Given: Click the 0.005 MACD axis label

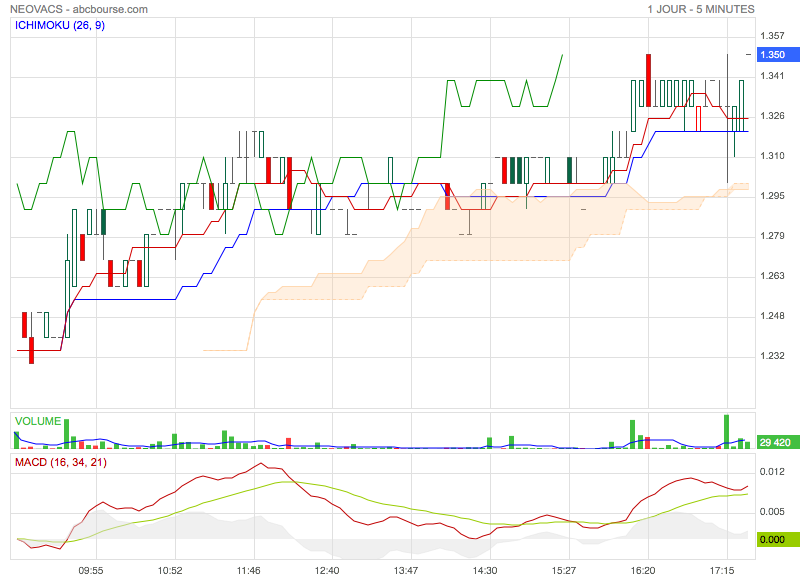Looking at the screenshot, I should (772, 512).
